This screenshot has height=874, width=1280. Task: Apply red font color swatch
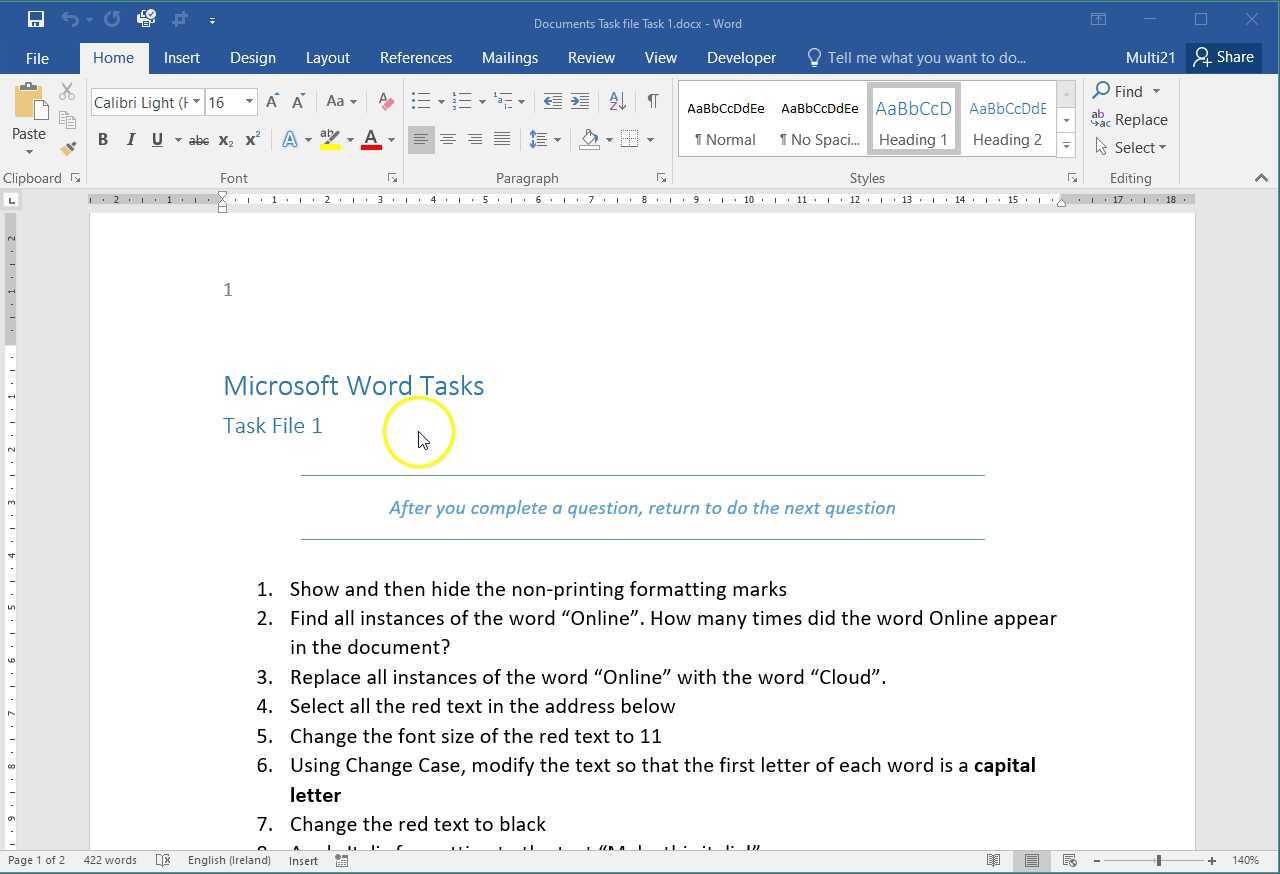pyautogui.click(x=371, y=140)
